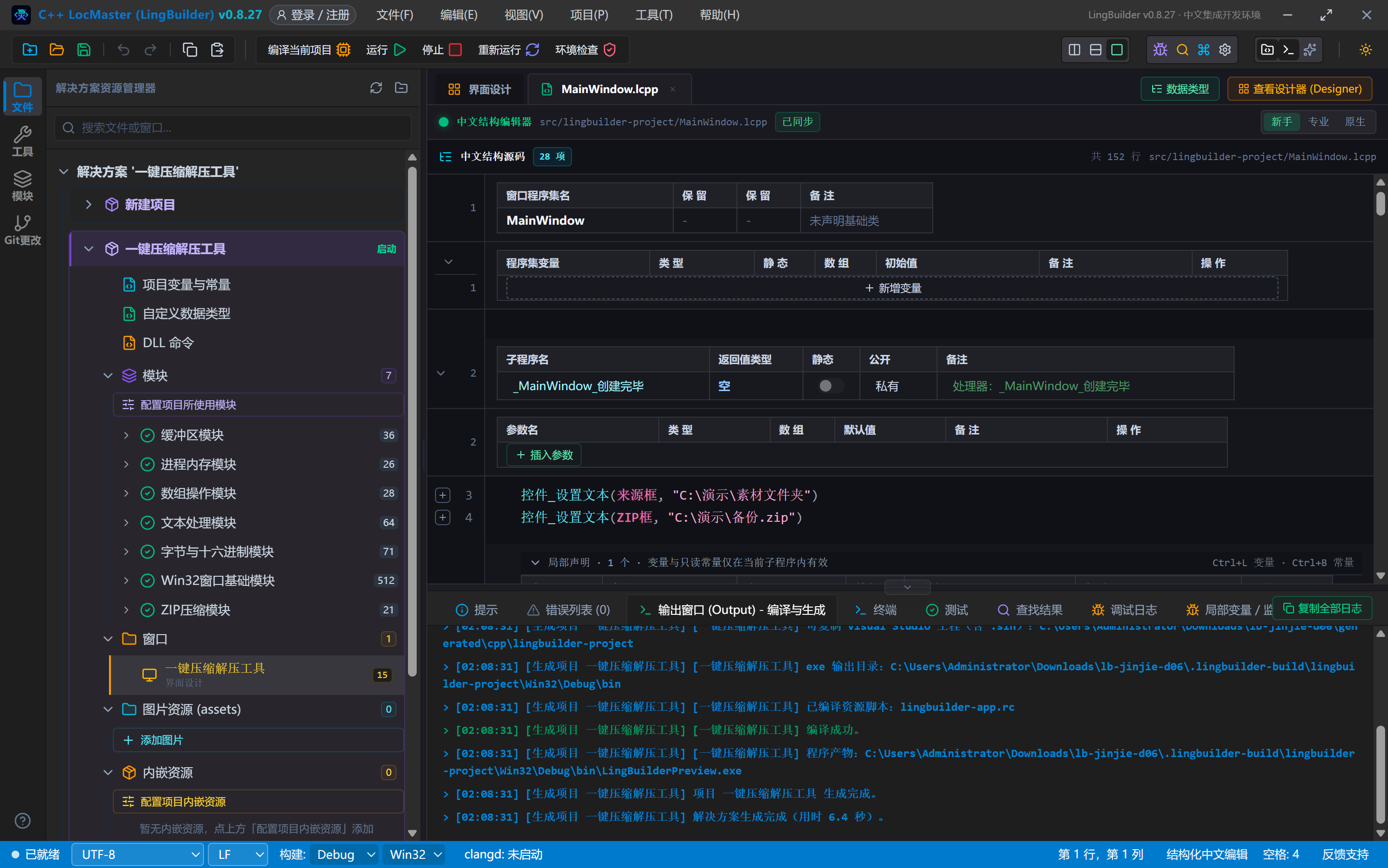
Task: Click the refresh icon in solution explorer
Action: pos(376,88)
